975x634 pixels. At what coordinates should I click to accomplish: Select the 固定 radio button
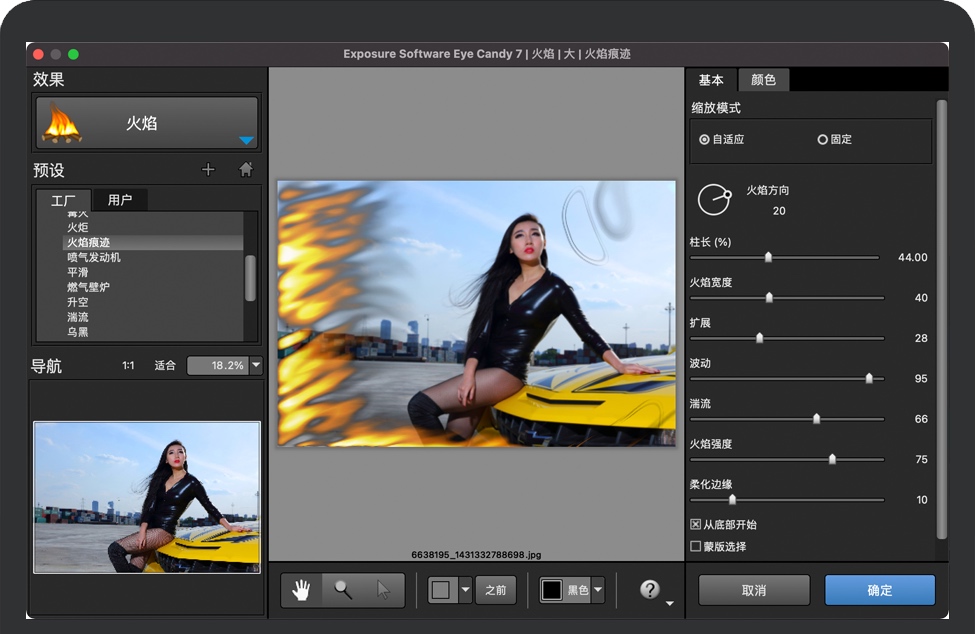[823, 140]
